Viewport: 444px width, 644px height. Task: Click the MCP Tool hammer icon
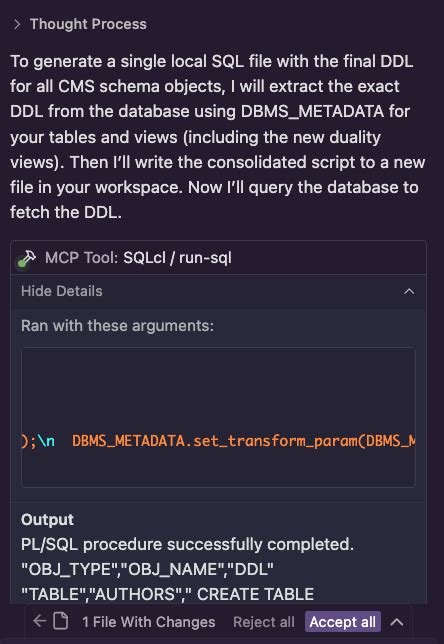(x=27, y=259)
